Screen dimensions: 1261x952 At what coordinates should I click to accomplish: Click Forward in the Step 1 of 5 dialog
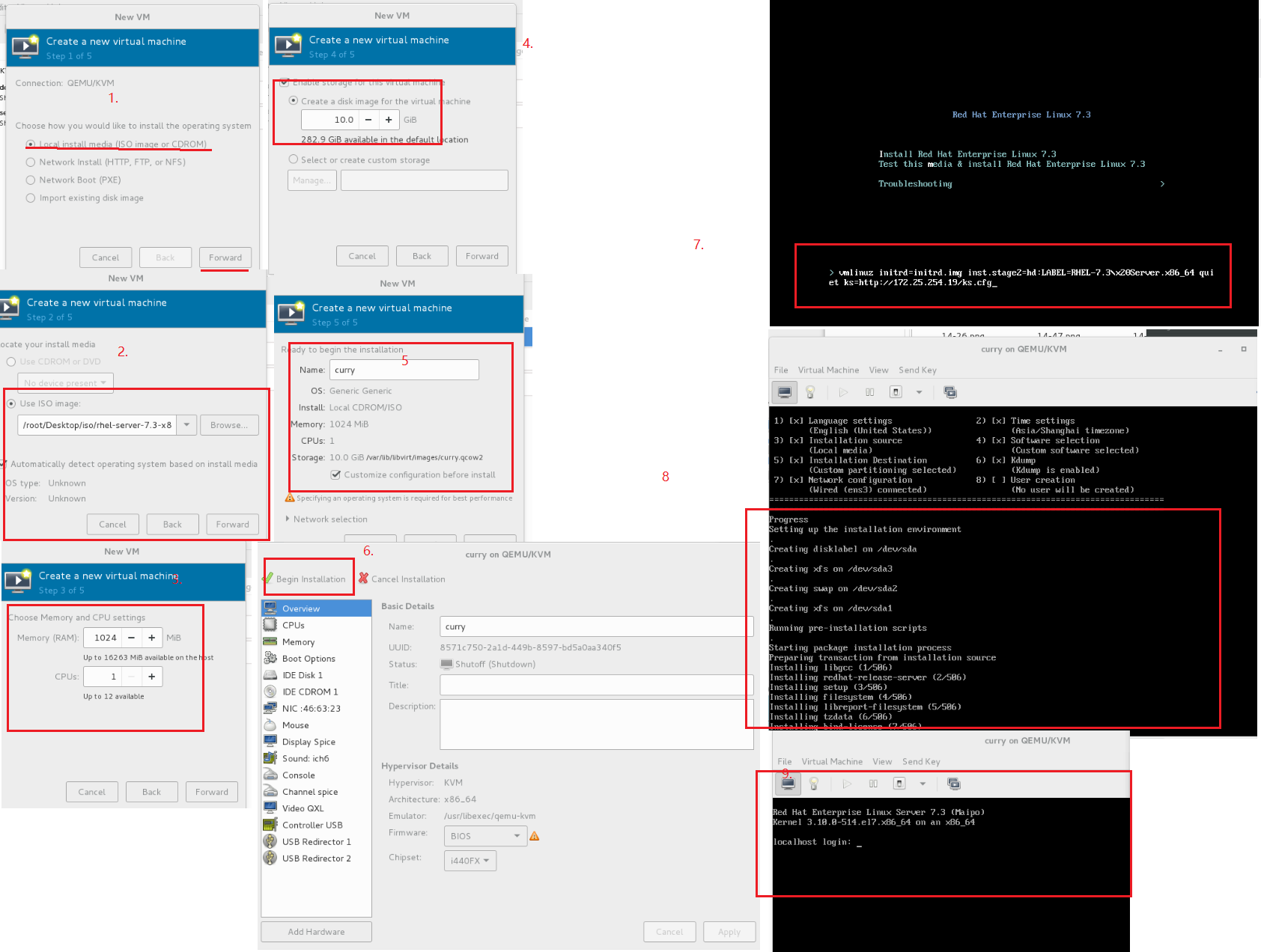[x=225, y=257]
